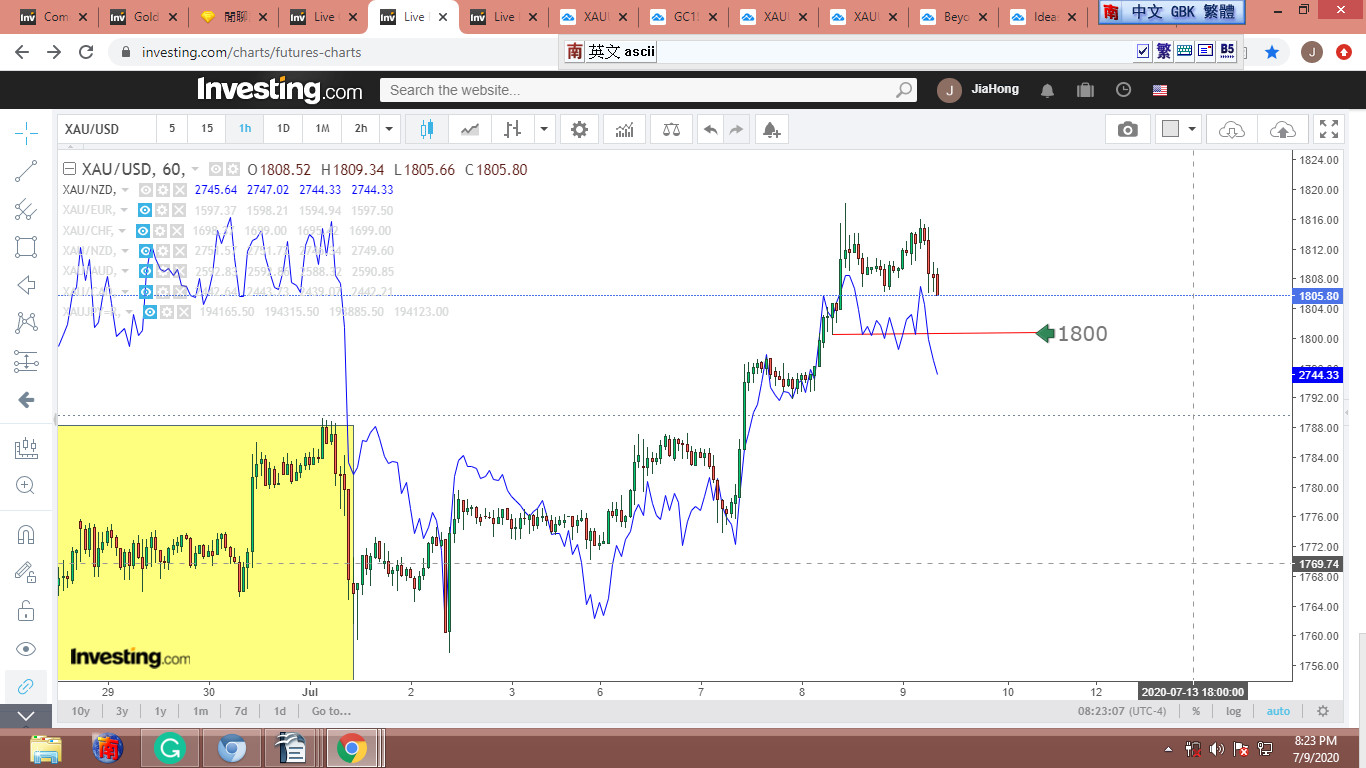Switch to the Gold browser tab

pos(145,17)
